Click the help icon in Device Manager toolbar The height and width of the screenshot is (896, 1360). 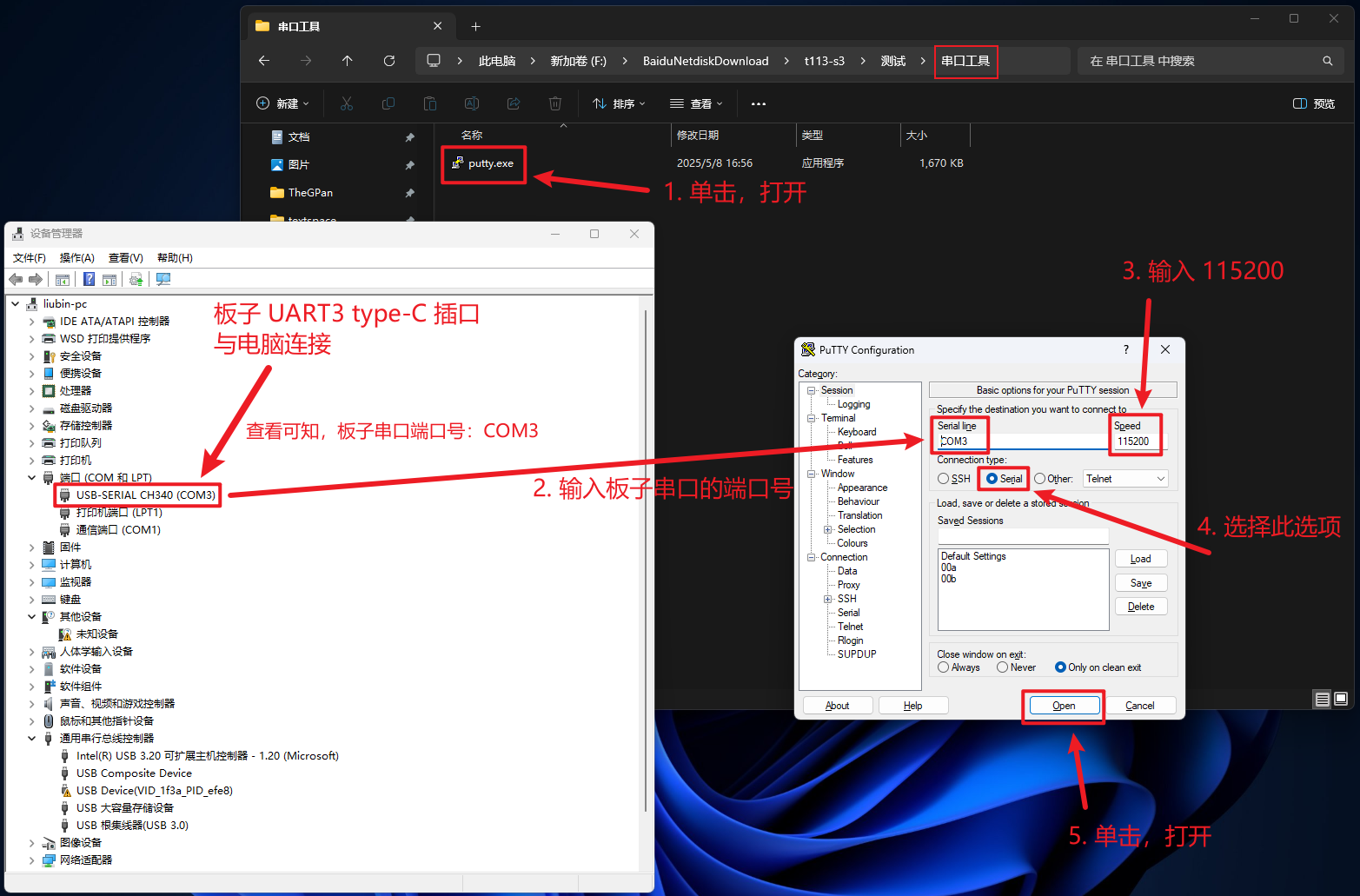pos(89,279)
